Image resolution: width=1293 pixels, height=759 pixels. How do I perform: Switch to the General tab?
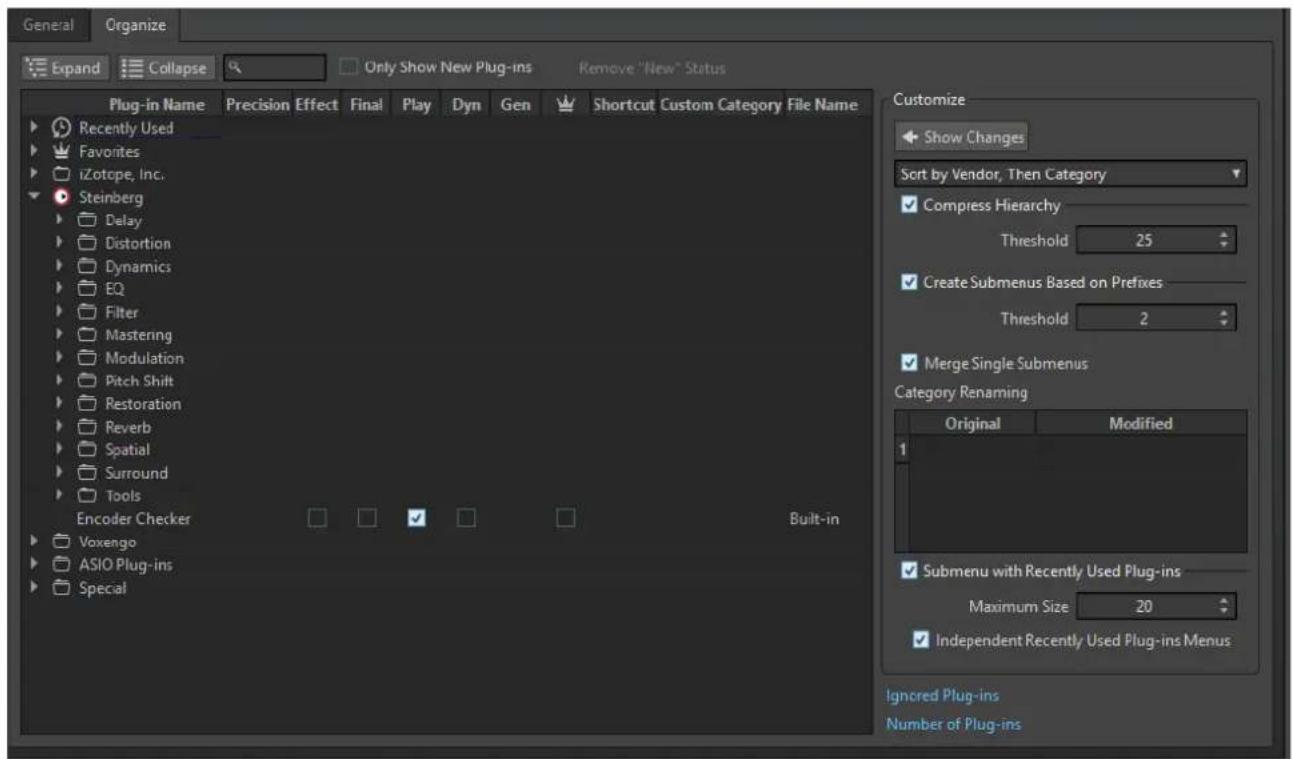(x=48, y=22)
